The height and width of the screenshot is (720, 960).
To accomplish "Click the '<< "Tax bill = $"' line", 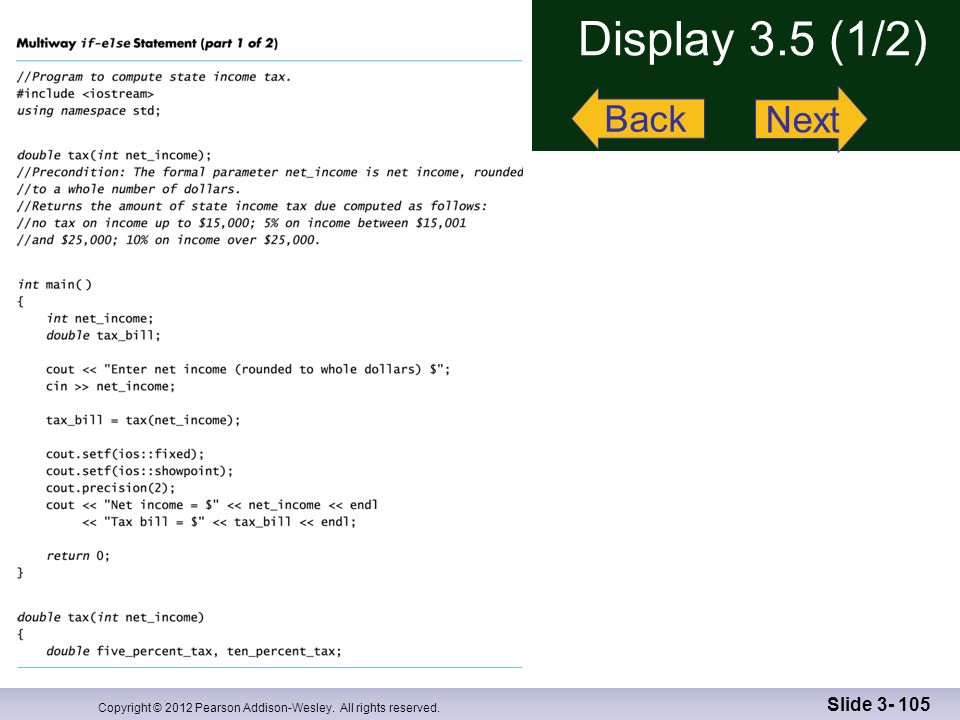I will coord(219,522).
